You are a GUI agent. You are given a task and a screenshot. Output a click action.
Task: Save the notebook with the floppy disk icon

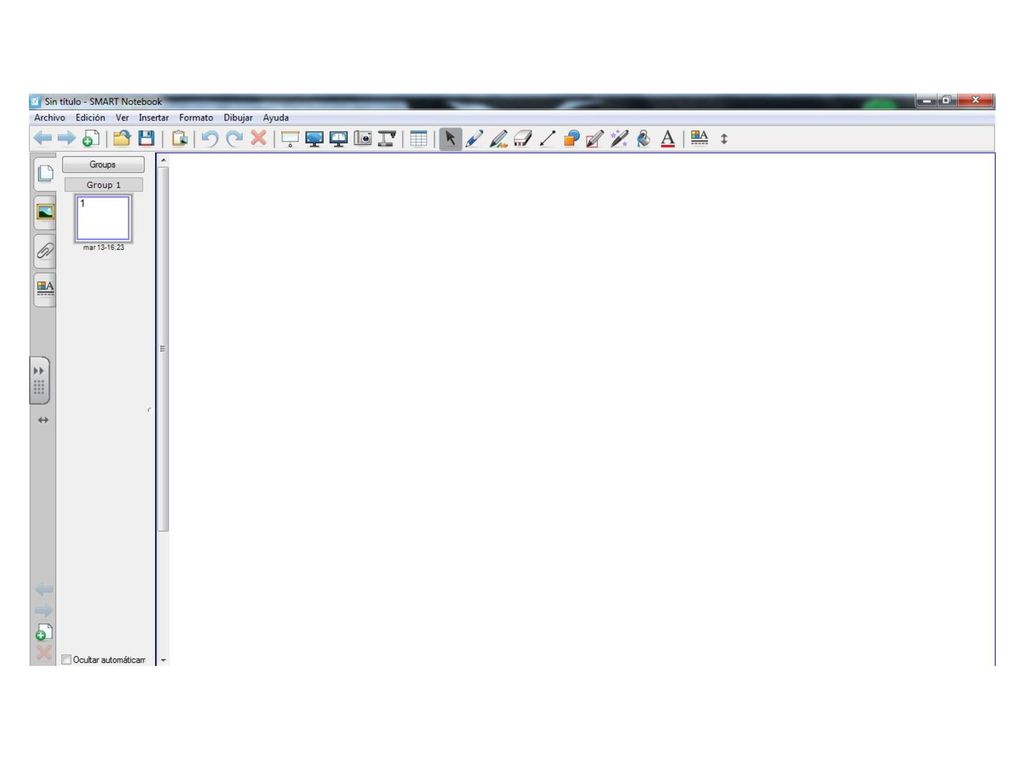coord(146,138)
